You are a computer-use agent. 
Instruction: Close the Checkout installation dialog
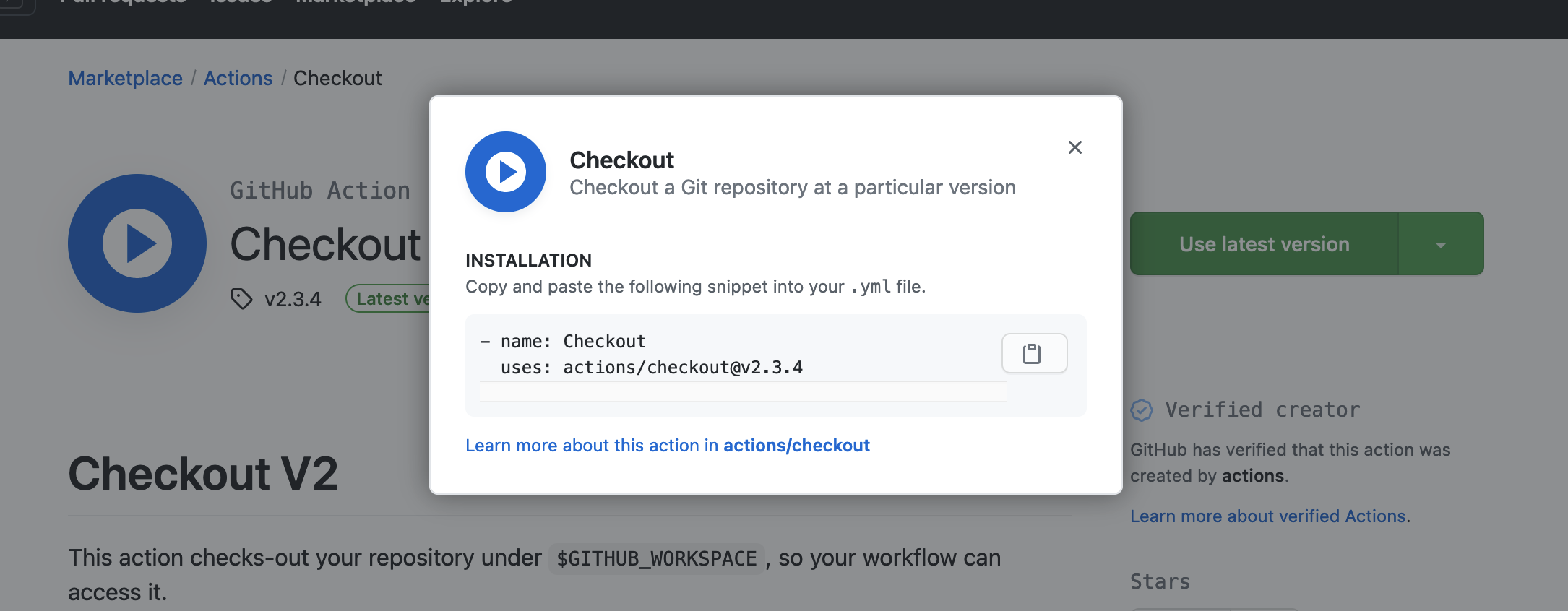1074,147
